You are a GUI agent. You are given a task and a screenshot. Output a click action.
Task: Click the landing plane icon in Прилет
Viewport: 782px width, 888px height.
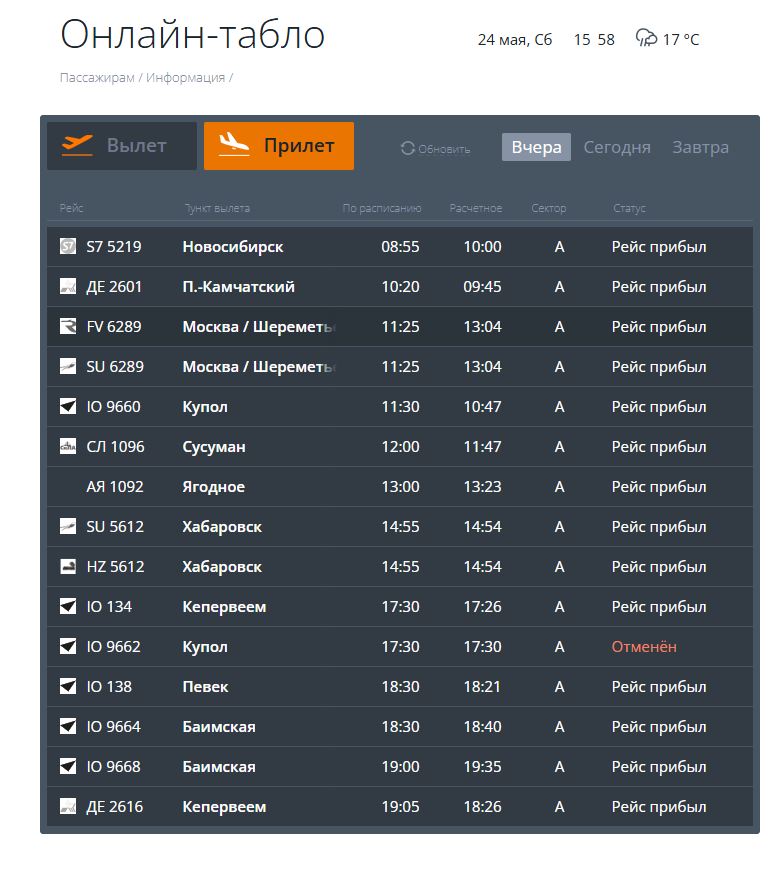(x=234, y=144)
